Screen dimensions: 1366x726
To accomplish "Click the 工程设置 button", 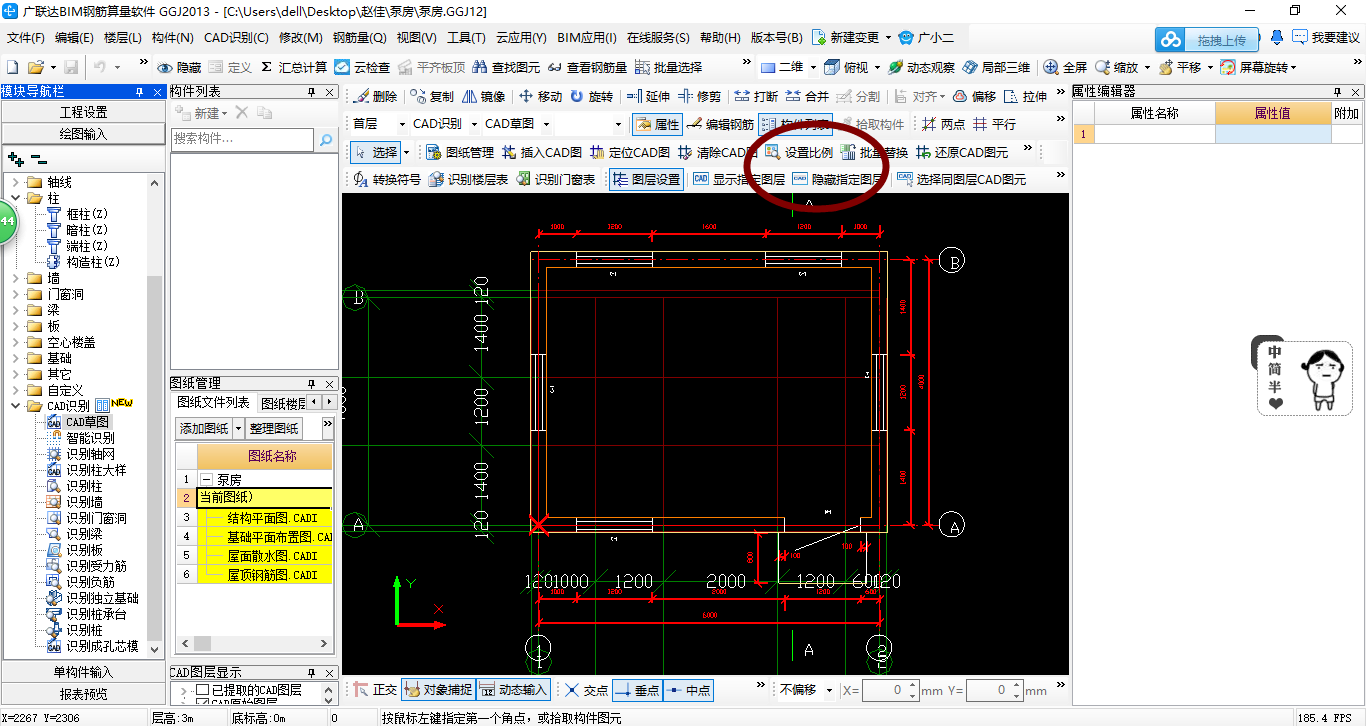I will [83, 112].
